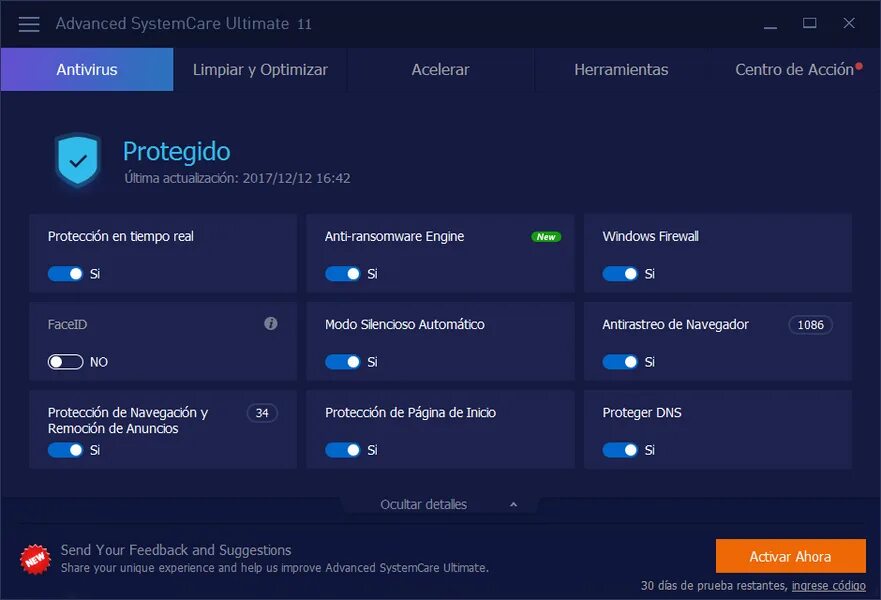Disable the Anti-ransomware Engine switch
Image resolution: width=881 pixels, height=600 pixels.
[343, 274]
